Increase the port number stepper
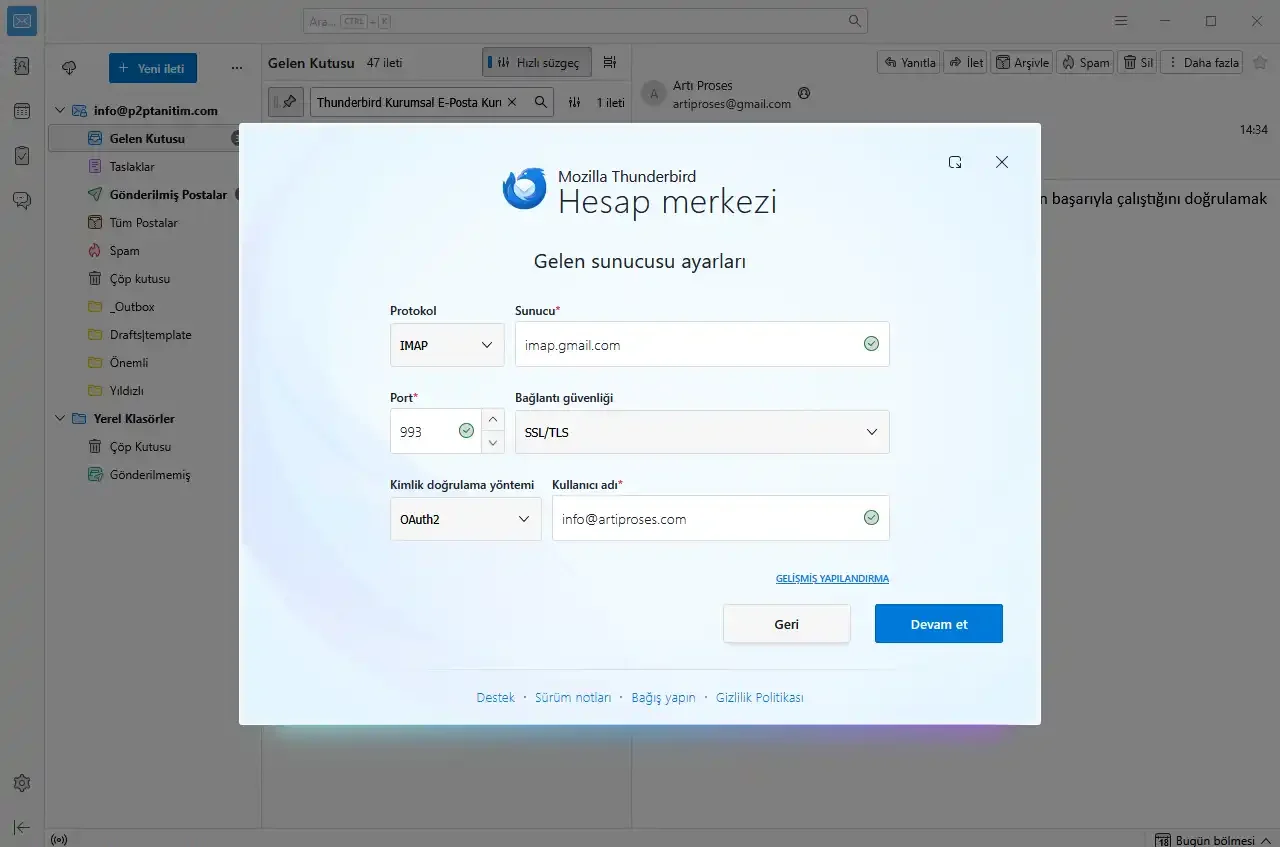Image resolution: width=1280 pixels, height=847 pixels. coord(493,420)
